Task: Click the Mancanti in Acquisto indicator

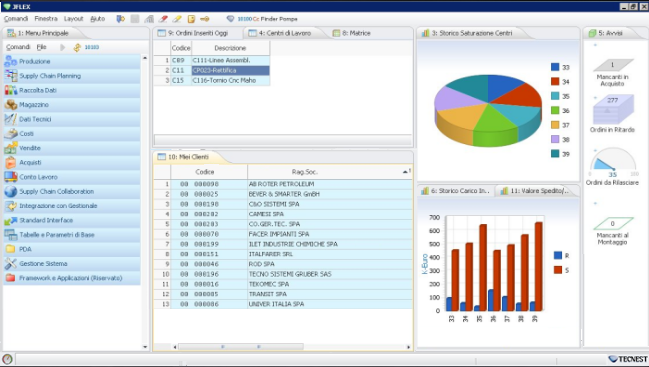Action: pos(613,65)
